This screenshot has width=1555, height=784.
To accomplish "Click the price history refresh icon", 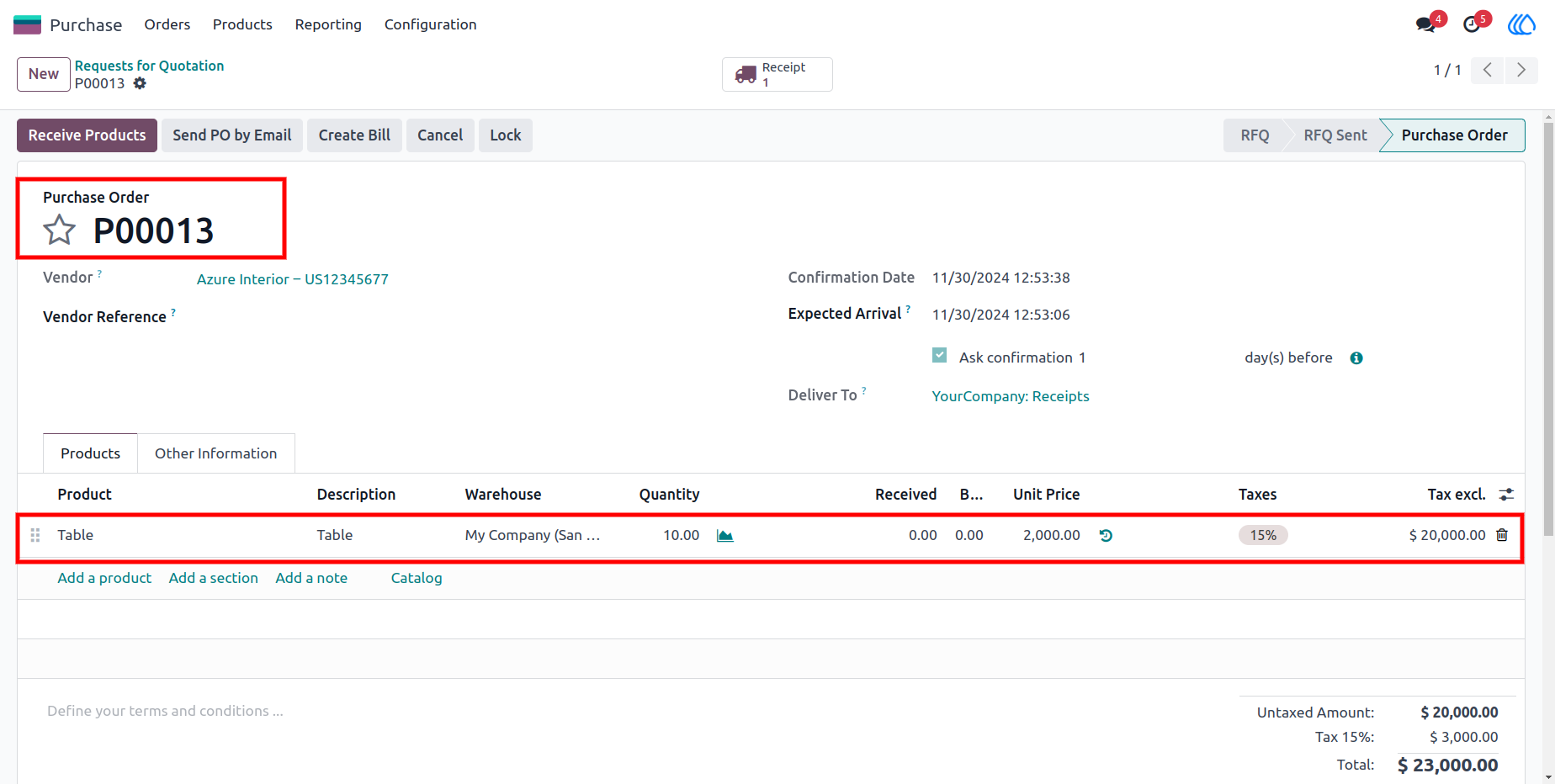I will point(1107,535).
